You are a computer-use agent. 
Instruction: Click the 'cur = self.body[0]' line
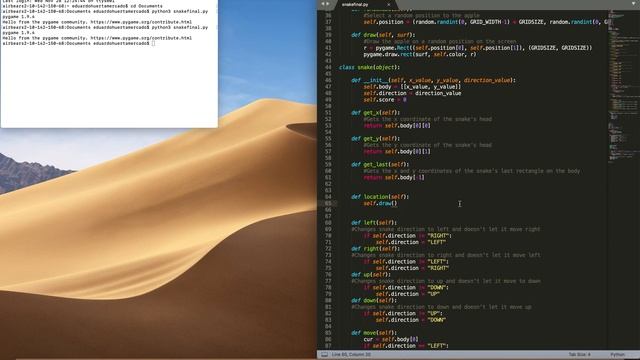click(x=391, y=339)
